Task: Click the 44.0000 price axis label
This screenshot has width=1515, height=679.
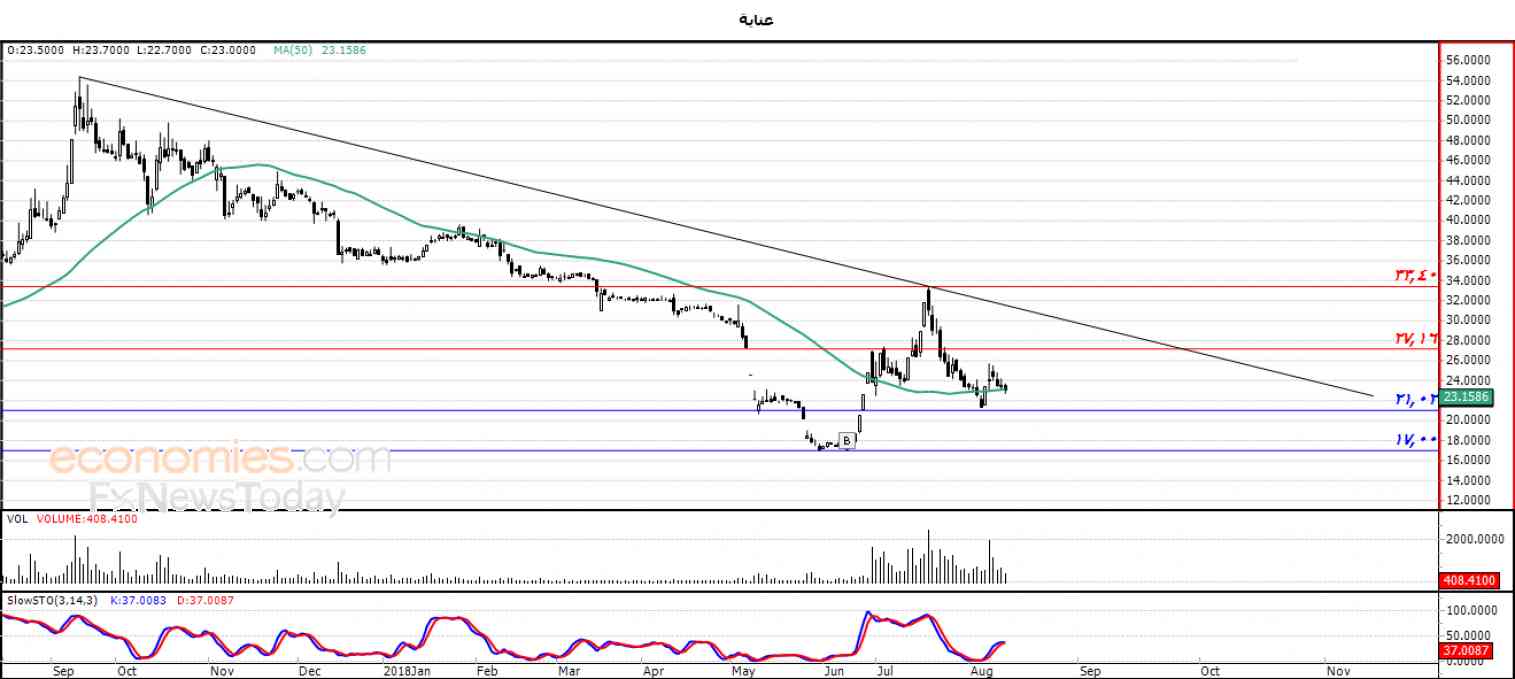Action: (1468, 180)
